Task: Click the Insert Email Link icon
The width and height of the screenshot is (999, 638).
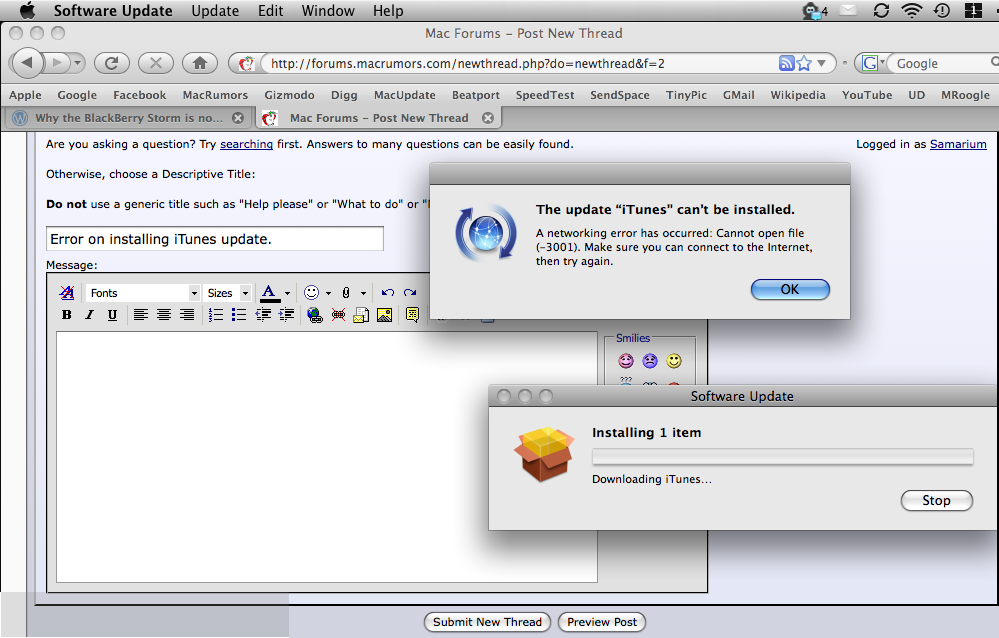Action: tap(361, 315)
